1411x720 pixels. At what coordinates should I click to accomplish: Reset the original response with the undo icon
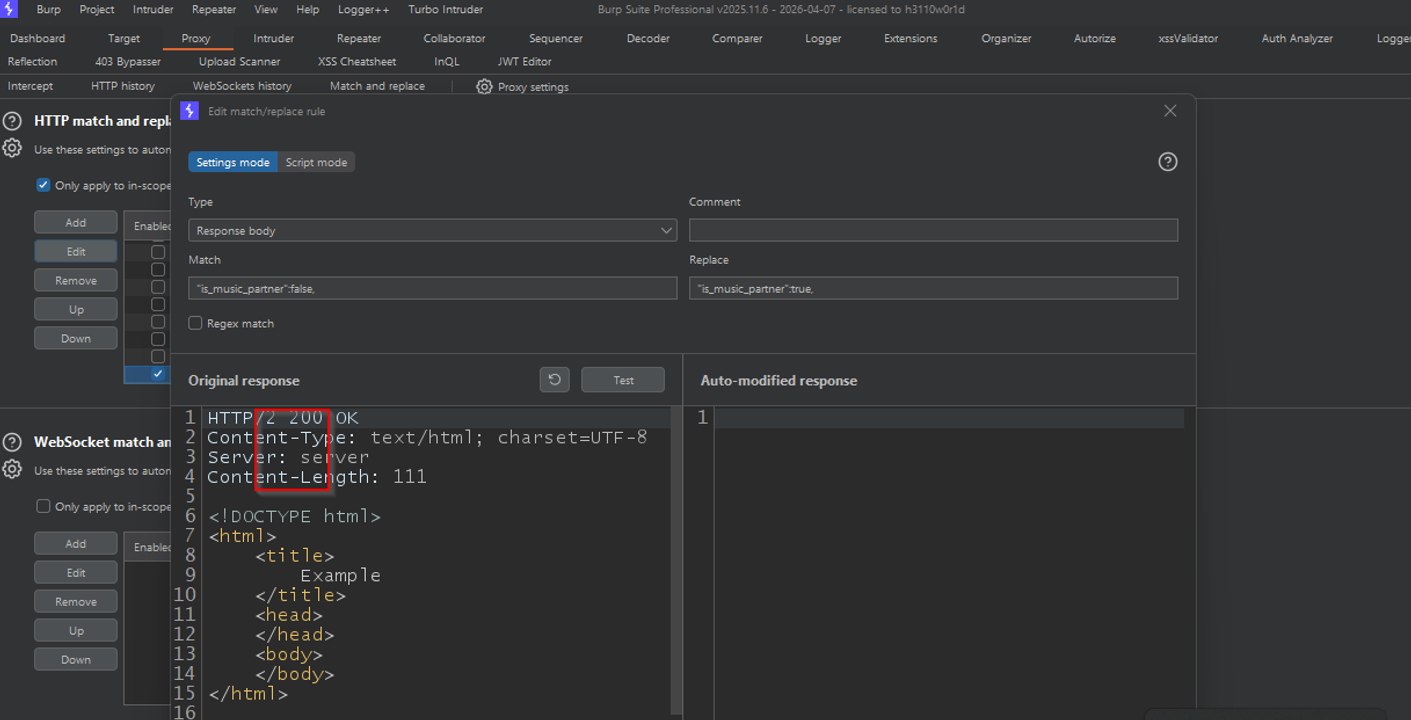pos(554,380)
